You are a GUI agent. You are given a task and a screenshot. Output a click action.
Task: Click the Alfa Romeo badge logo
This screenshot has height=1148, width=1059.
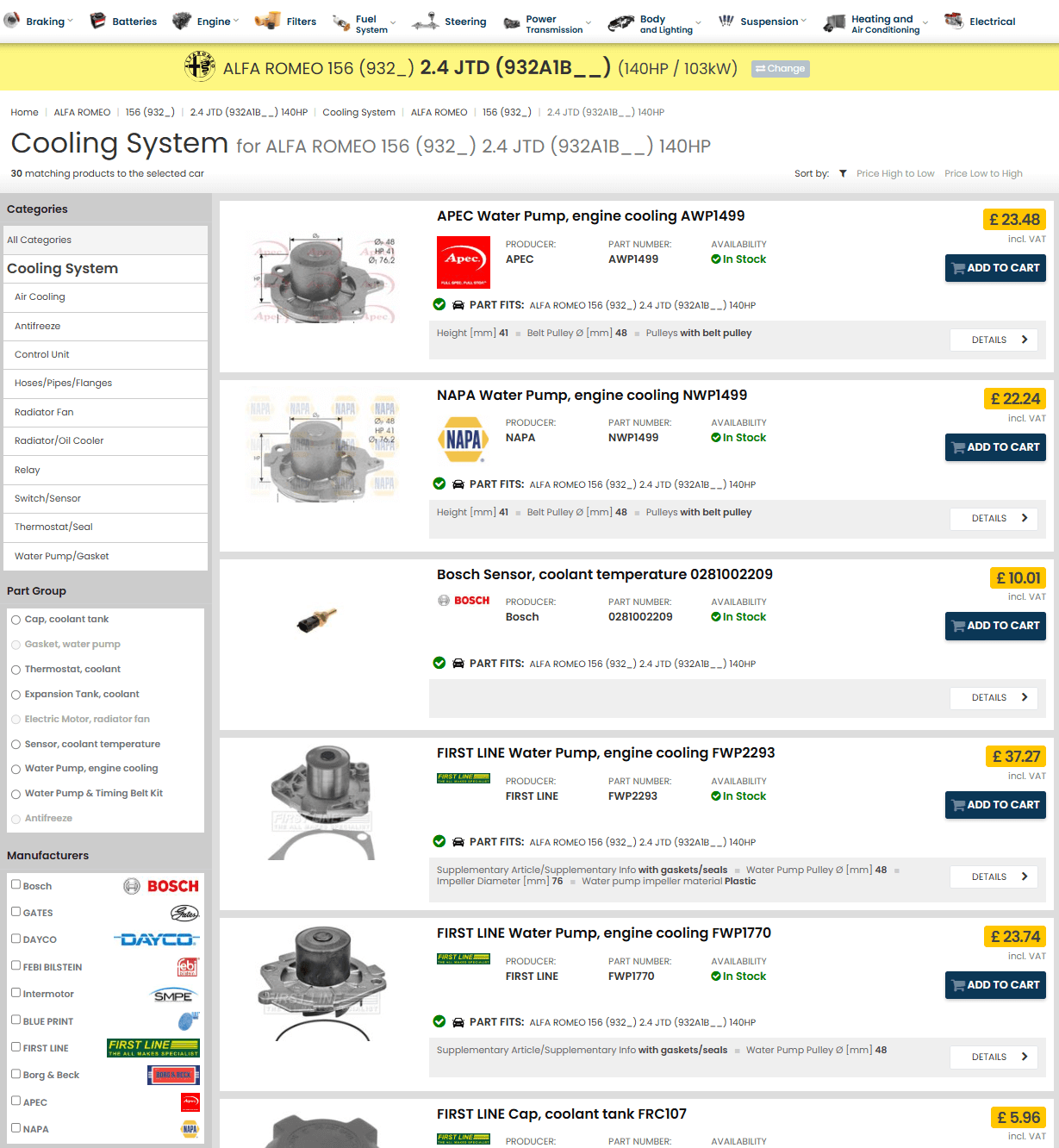pos(200,66)
